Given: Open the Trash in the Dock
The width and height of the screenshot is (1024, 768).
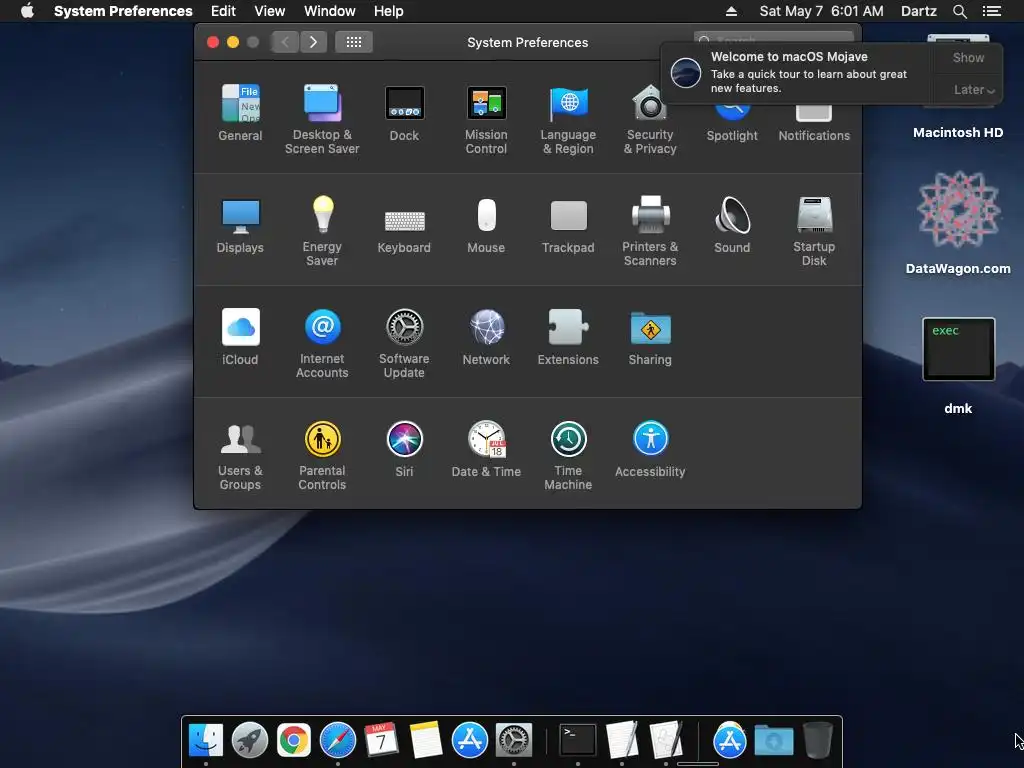Looking at the screenshot, I should (818, 741).
